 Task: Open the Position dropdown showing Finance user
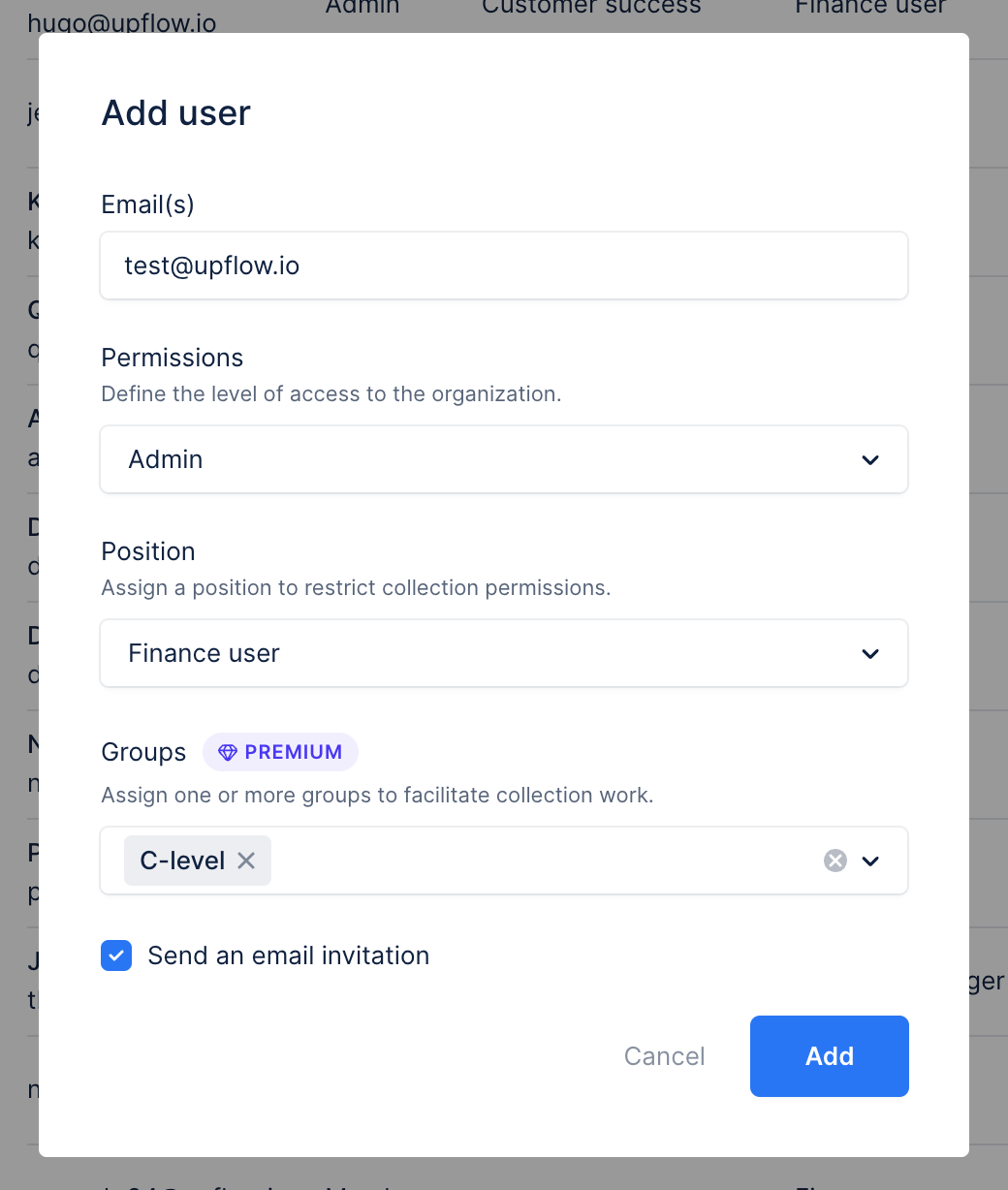coord(485,653)
